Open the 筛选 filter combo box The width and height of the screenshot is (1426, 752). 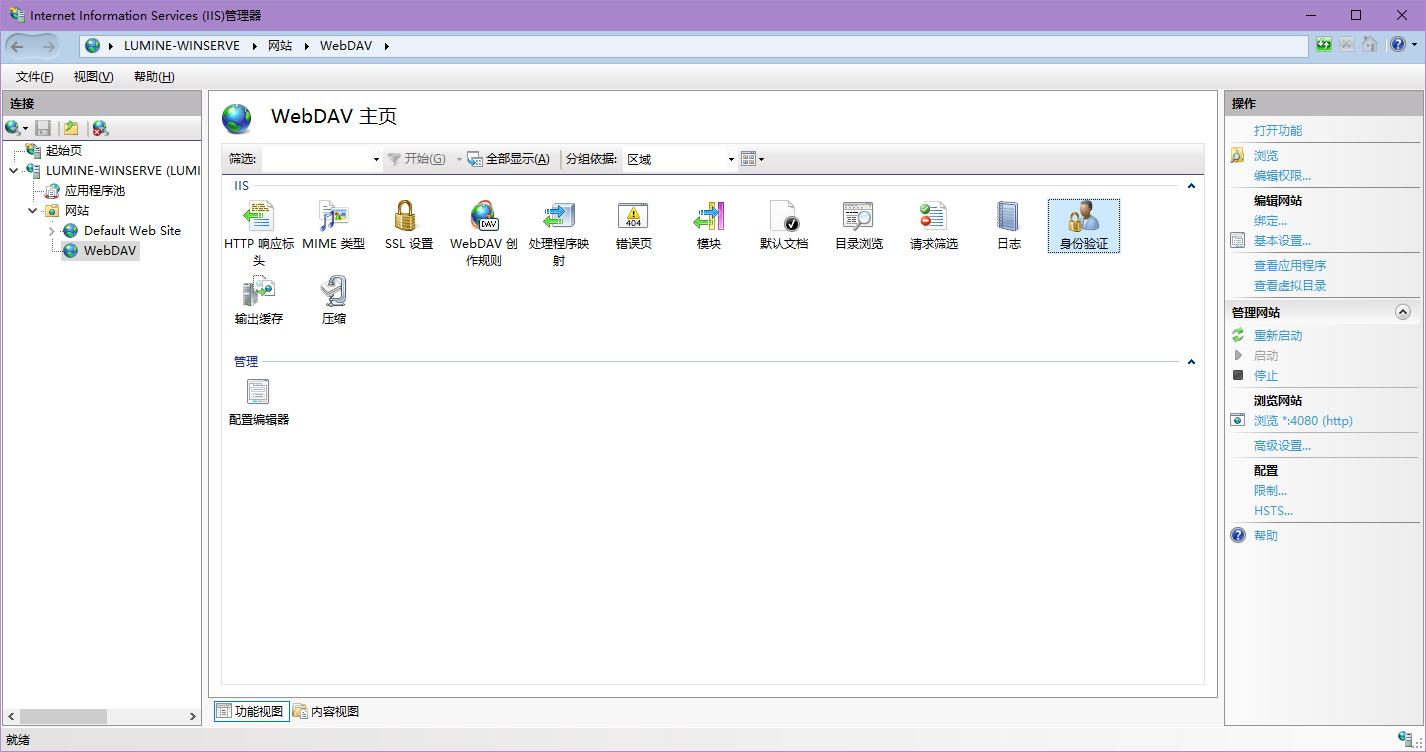pos(321,159)
